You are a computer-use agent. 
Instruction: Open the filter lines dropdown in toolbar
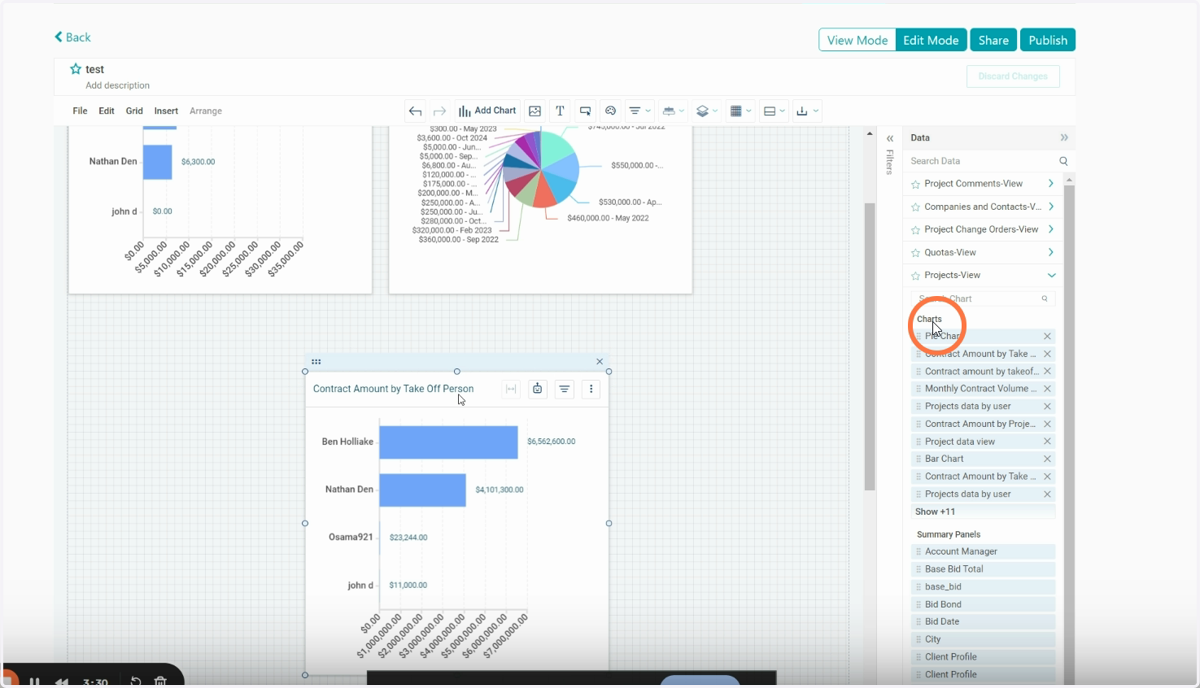click(x=639, y=111)
